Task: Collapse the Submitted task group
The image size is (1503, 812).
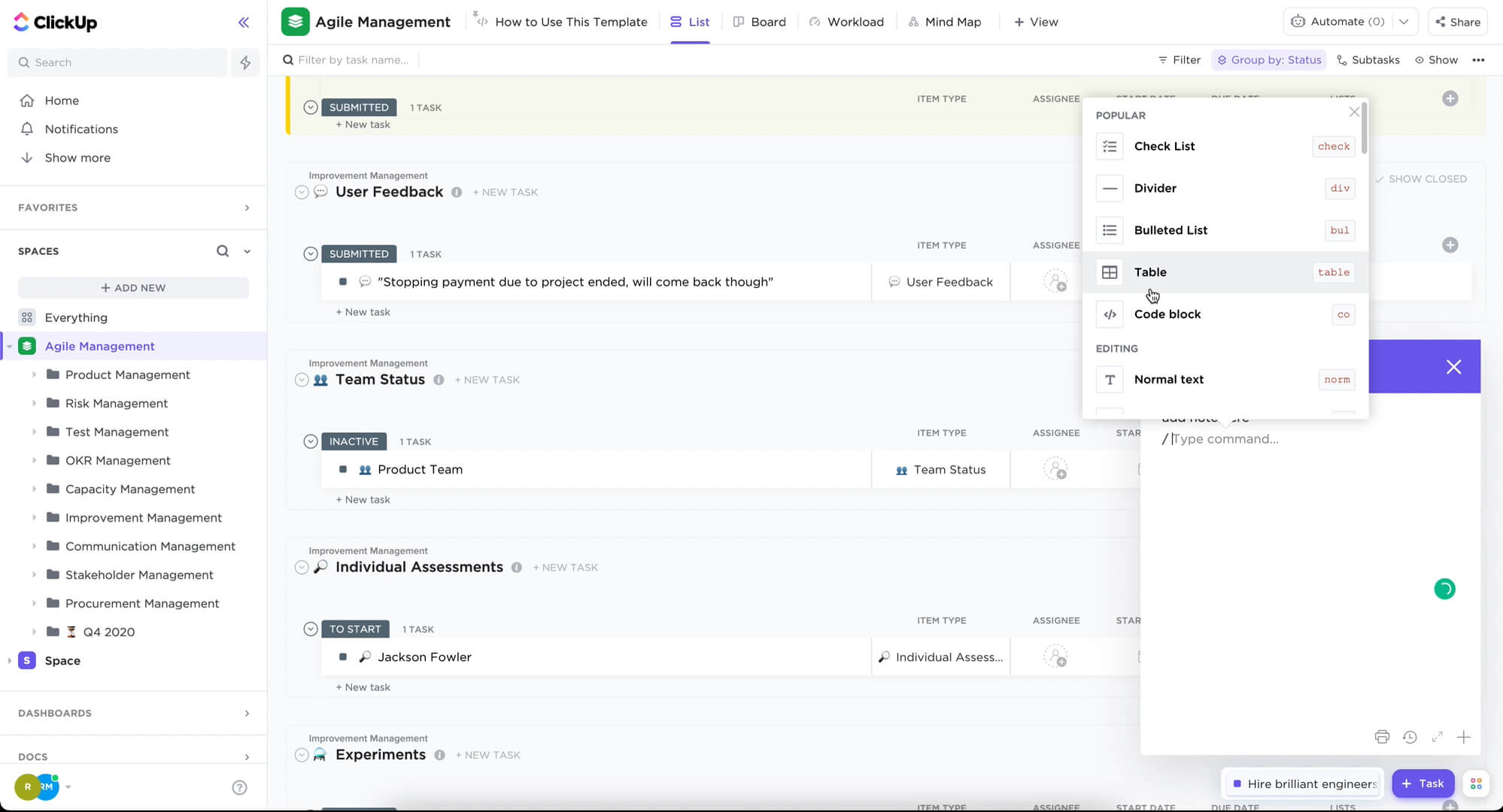Action: tap(310, 107)
